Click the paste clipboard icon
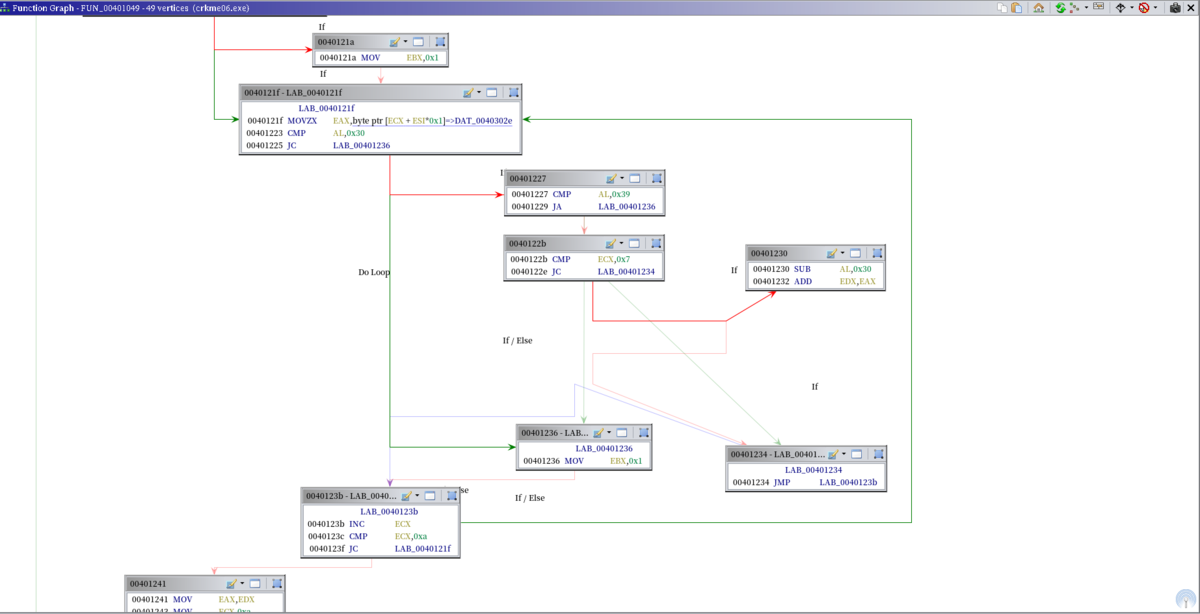The width and height of the screenshot is (1200, 614). pos(1016,7)
